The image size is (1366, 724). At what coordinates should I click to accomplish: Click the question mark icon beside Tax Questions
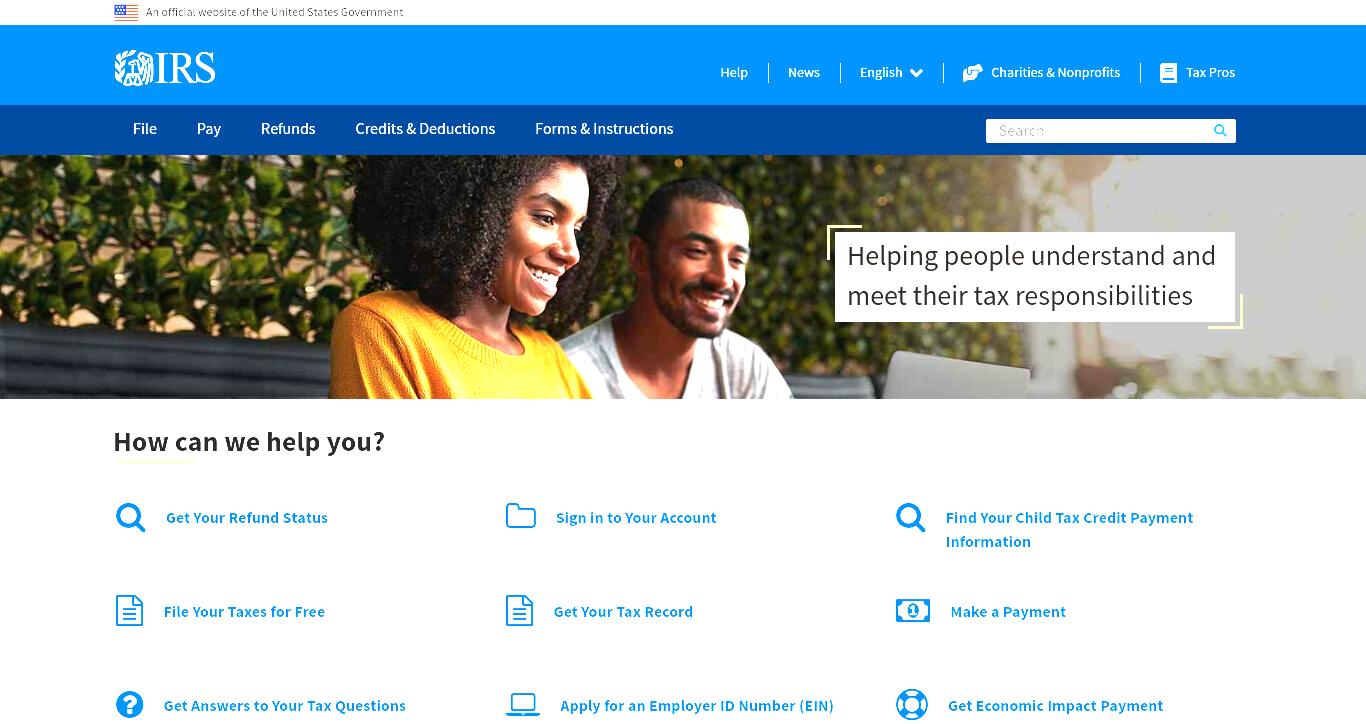pyautogui.click(x=130, y=705)
